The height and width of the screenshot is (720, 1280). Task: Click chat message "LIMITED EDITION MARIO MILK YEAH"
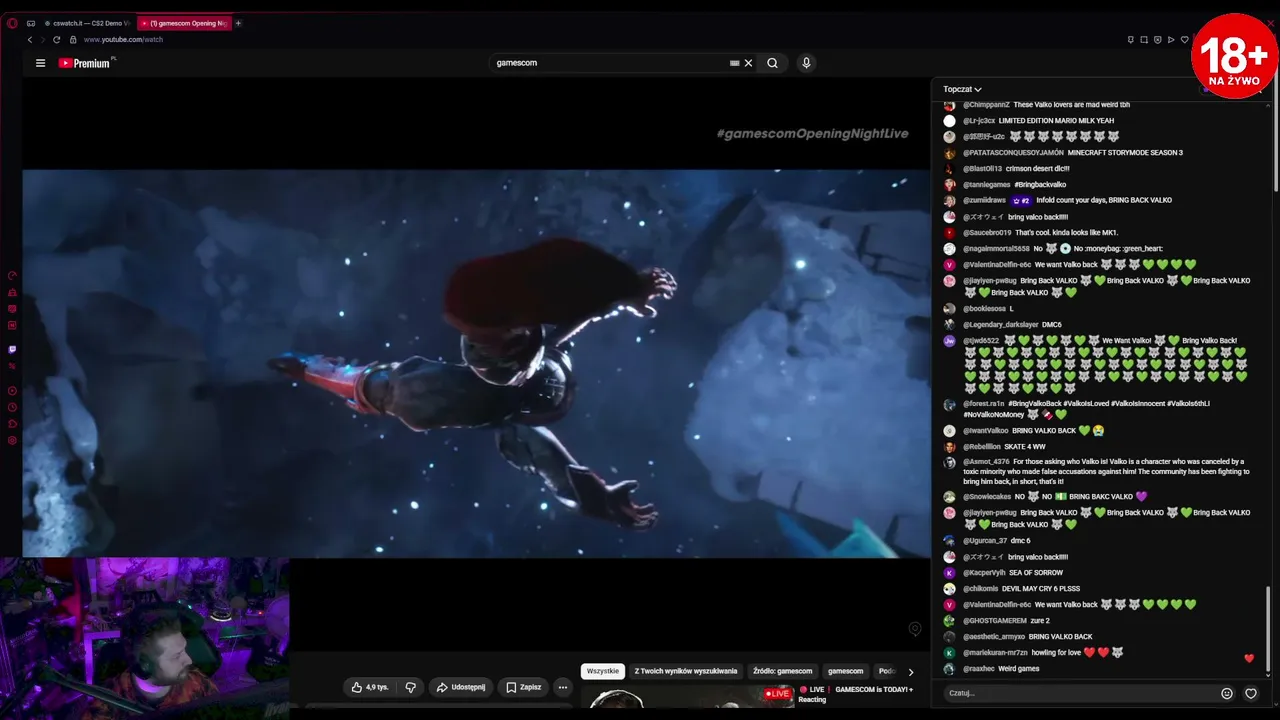tap(1056, 121)
